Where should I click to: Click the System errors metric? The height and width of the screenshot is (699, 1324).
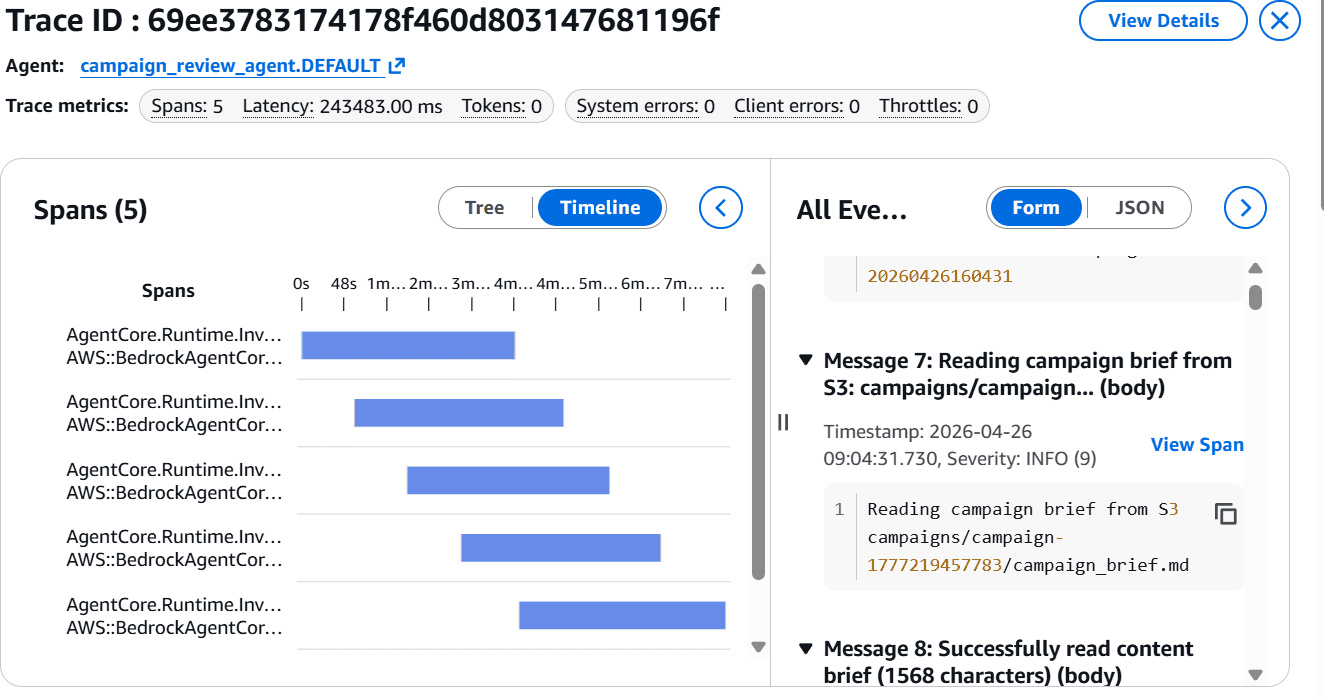click(646, 106)
